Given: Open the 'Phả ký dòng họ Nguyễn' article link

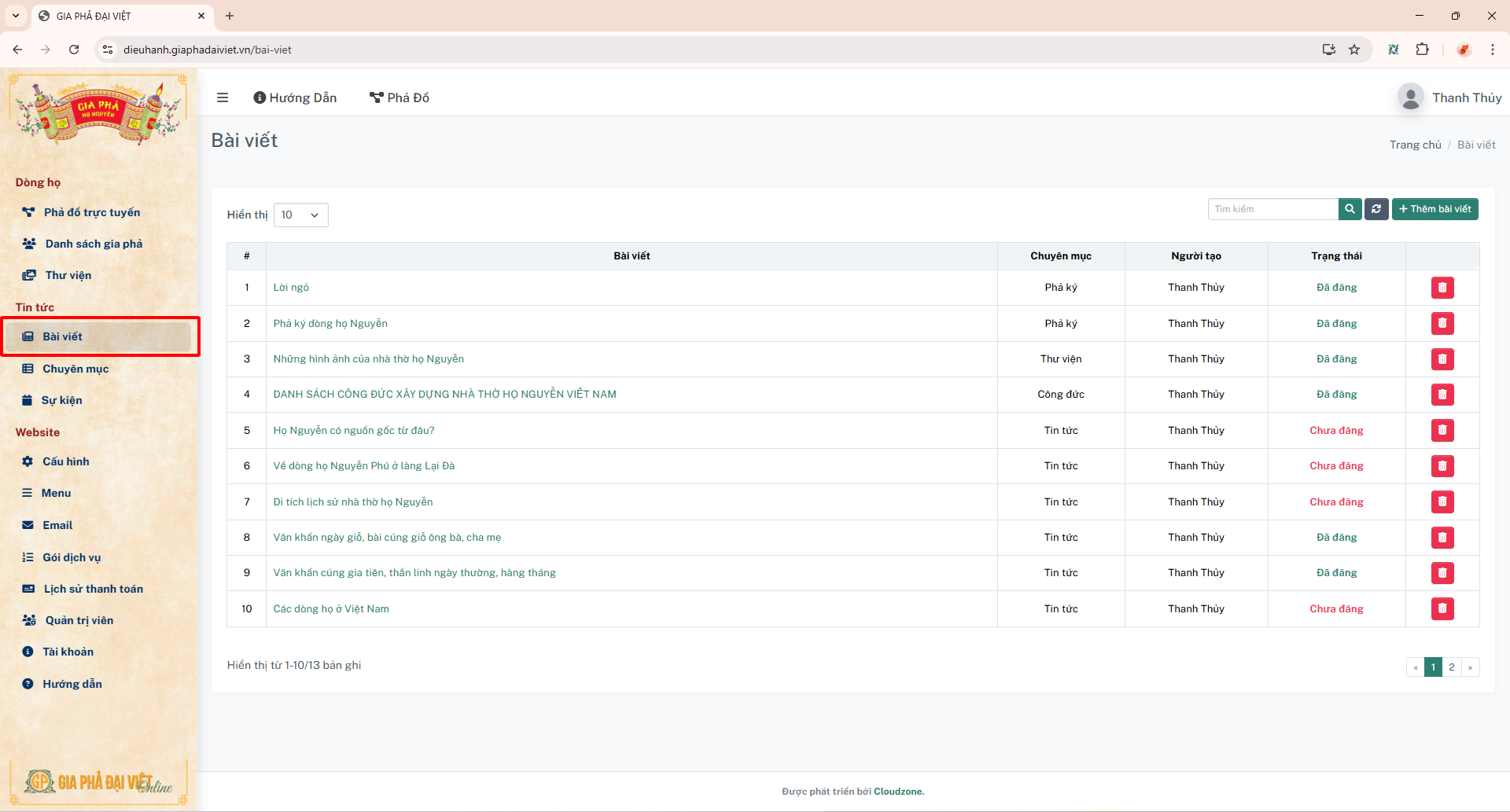Looking at the screenshot, I should [330, 323].
